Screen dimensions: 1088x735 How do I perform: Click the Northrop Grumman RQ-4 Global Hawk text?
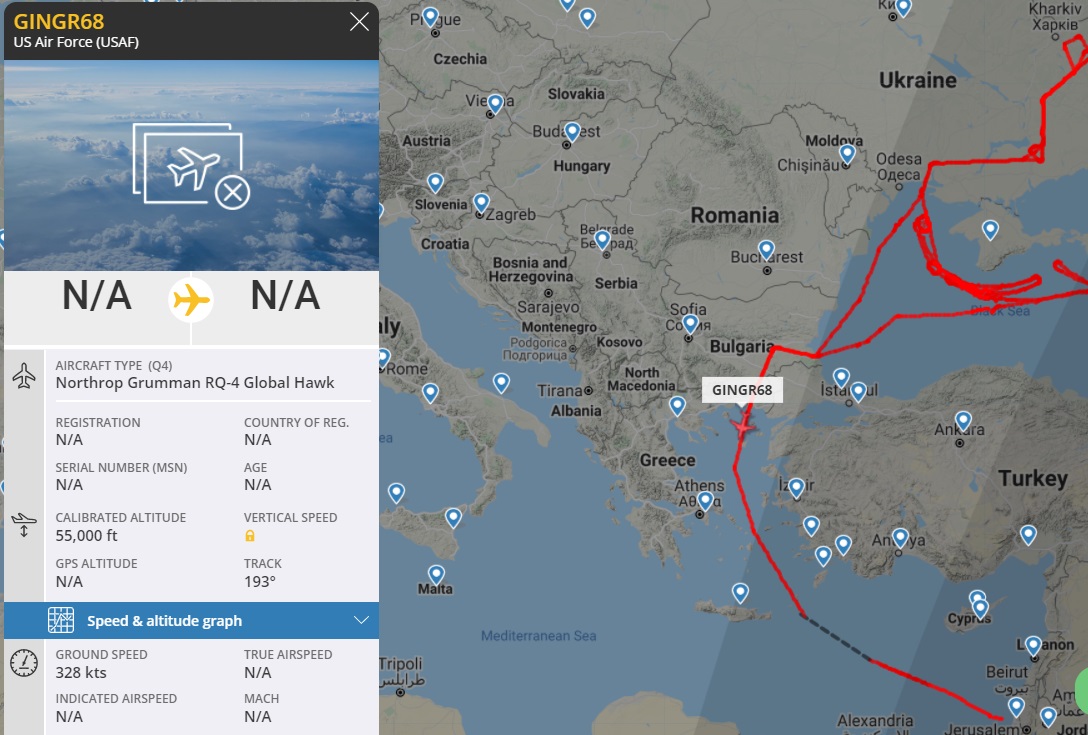195,383
